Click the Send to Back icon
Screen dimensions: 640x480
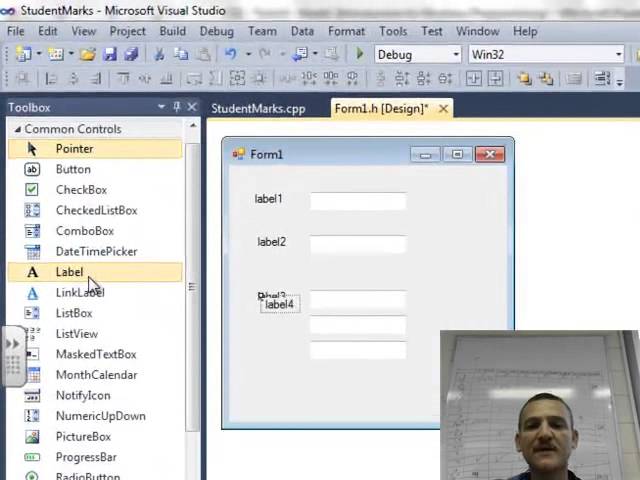(546, 78)
